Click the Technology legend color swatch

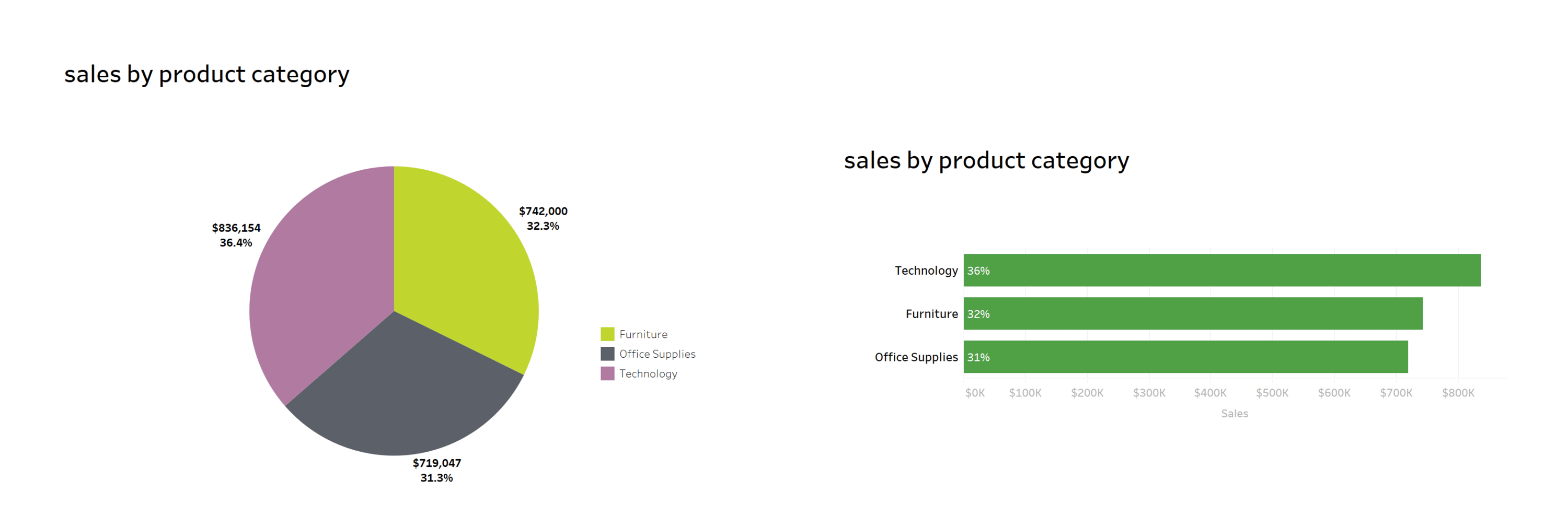[x=607, y=373]
